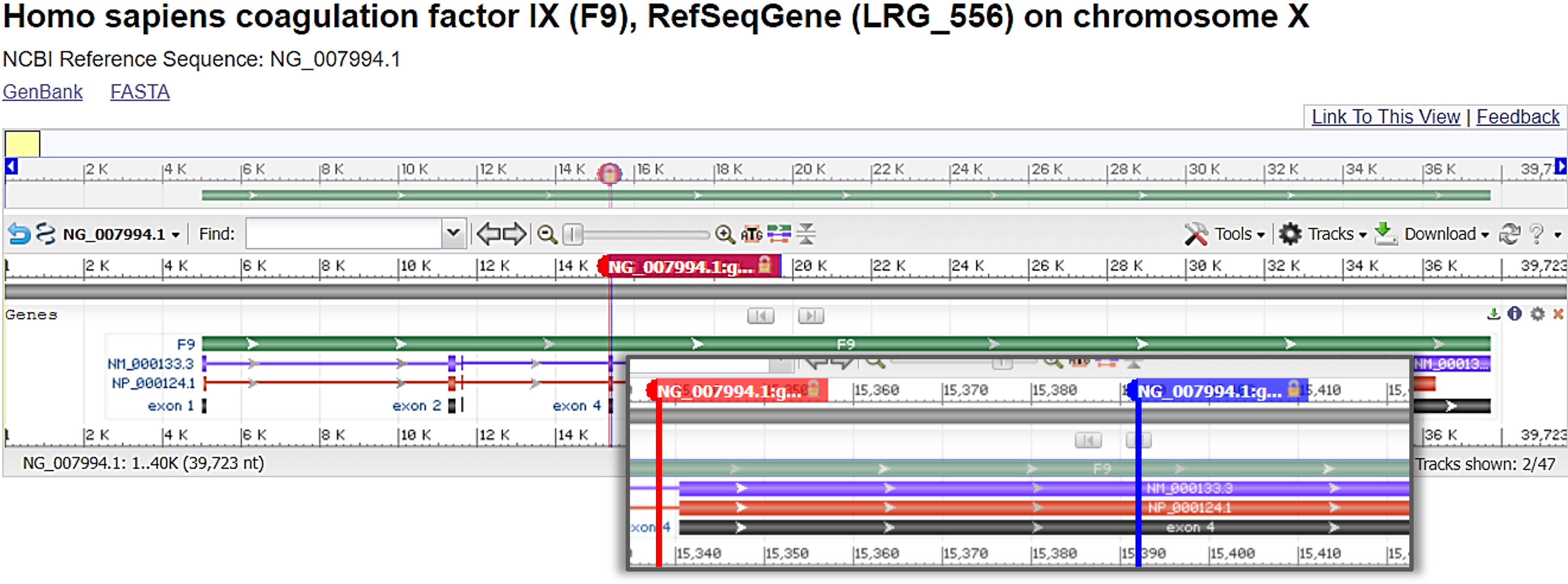Viewport: 1568px width, 584px height.
Task: Select the NP_000124.1 protein label
Action: coord(154,383)
